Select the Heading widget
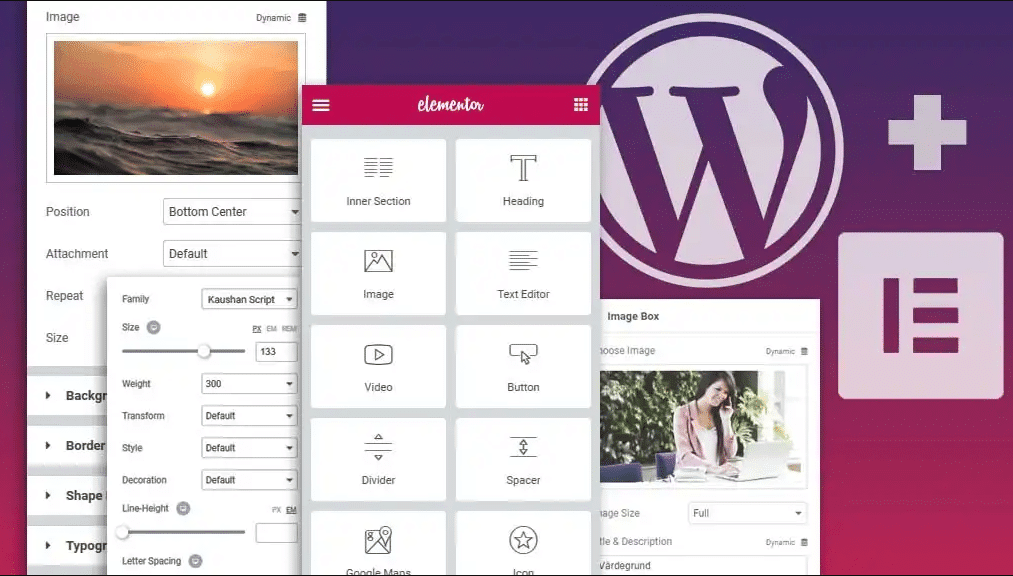Screen dimensions: 1013x576 [523, 180]
